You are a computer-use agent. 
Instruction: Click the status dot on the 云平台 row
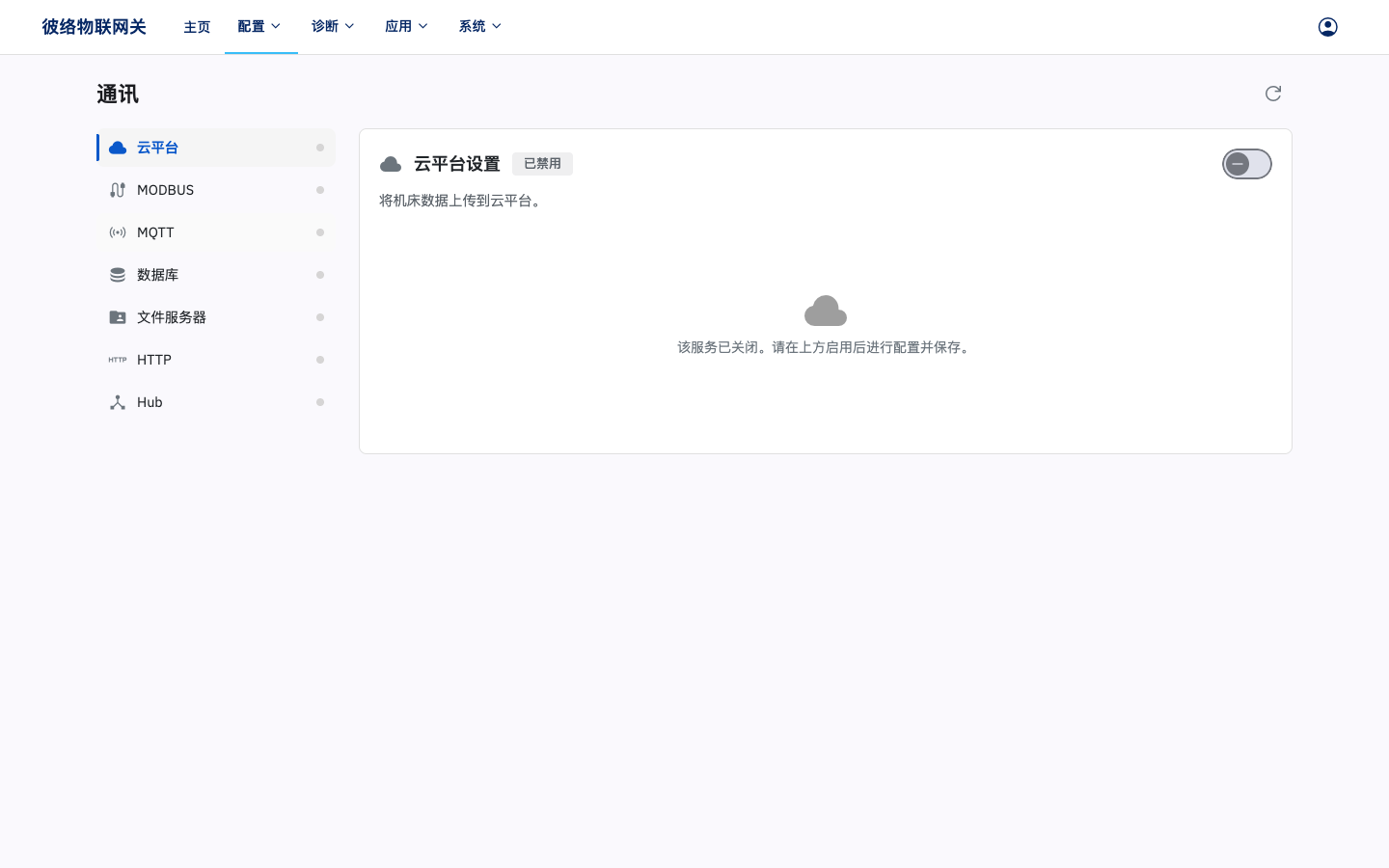coord(320,148)
